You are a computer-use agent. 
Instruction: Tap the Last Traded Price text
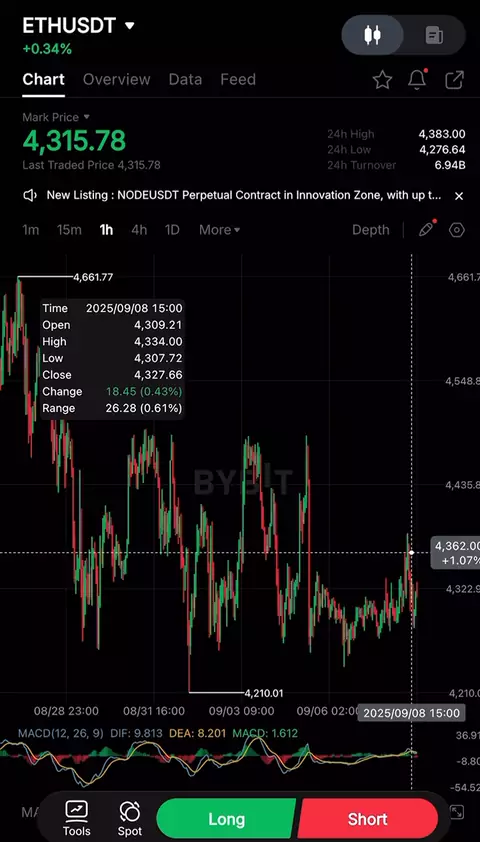pyautogui.click(x=91, y=165)
